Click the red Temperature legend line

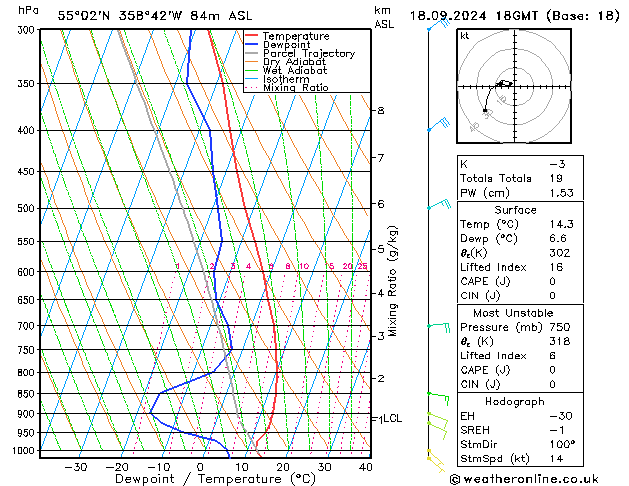252,36
